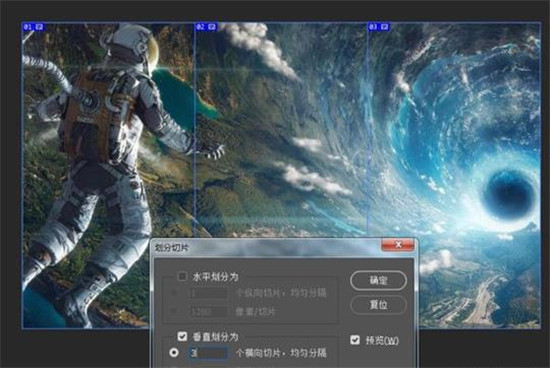Enable the 水平划分为 checkbox
Viewport: 550px width, 368px height.
(182, 276)
